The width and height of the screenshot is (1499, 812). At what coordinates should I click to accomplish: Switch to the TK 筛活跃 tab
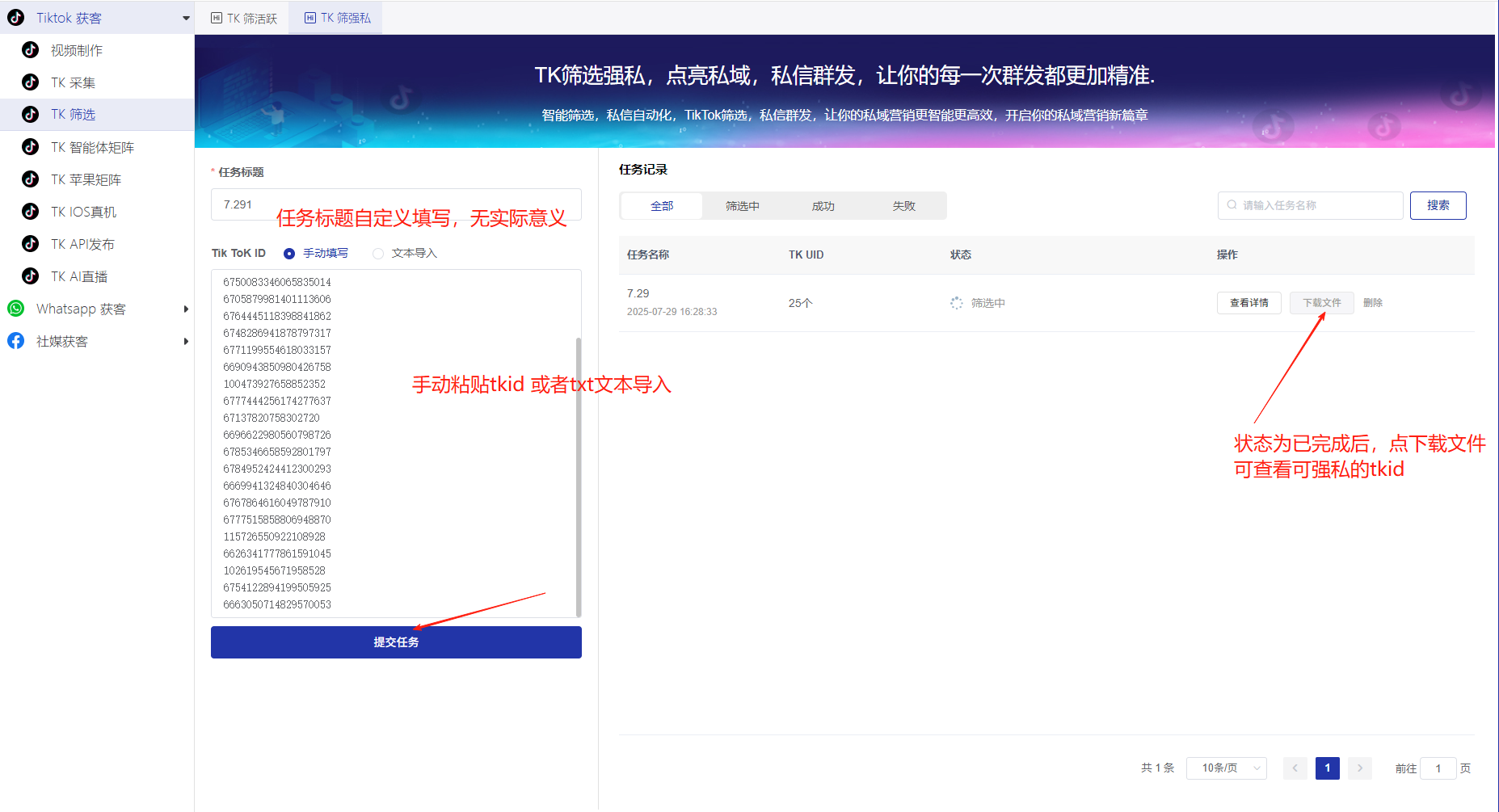click(x=242, y=17)
